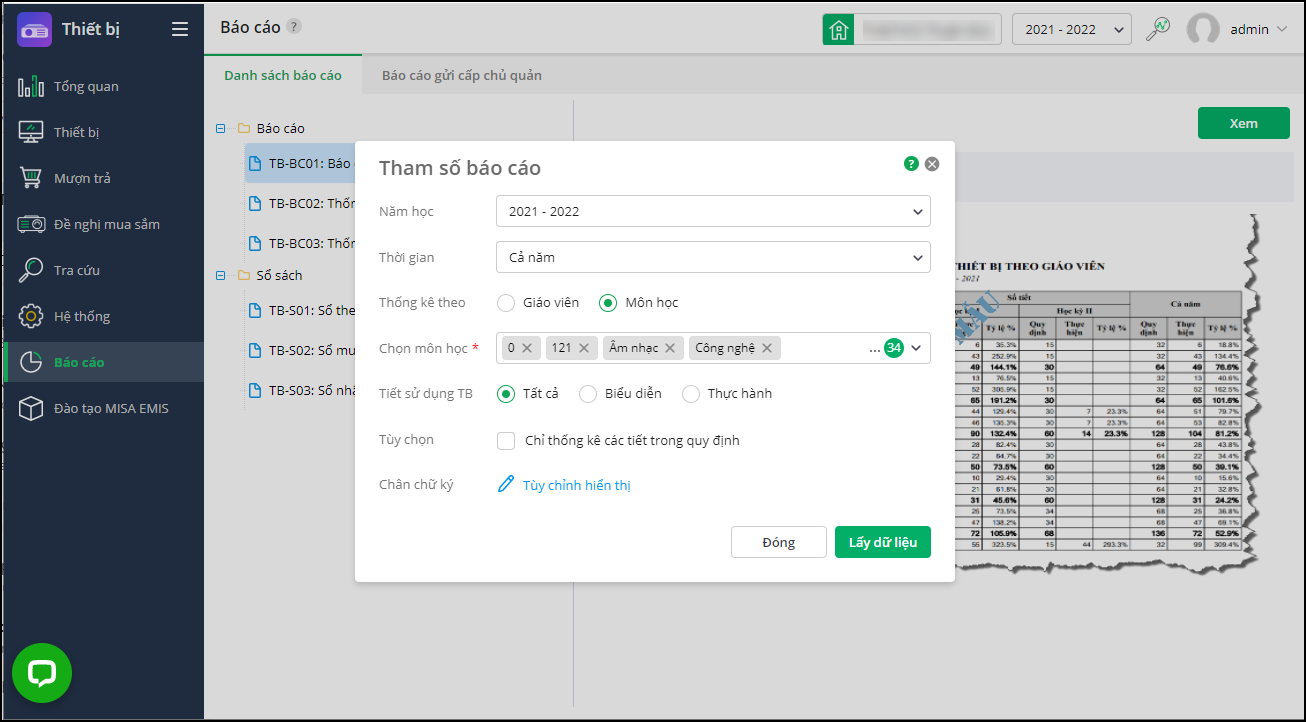
Task: Tick Chỉ thống kê các tiết trong quy định
Action: click(506, 440)
